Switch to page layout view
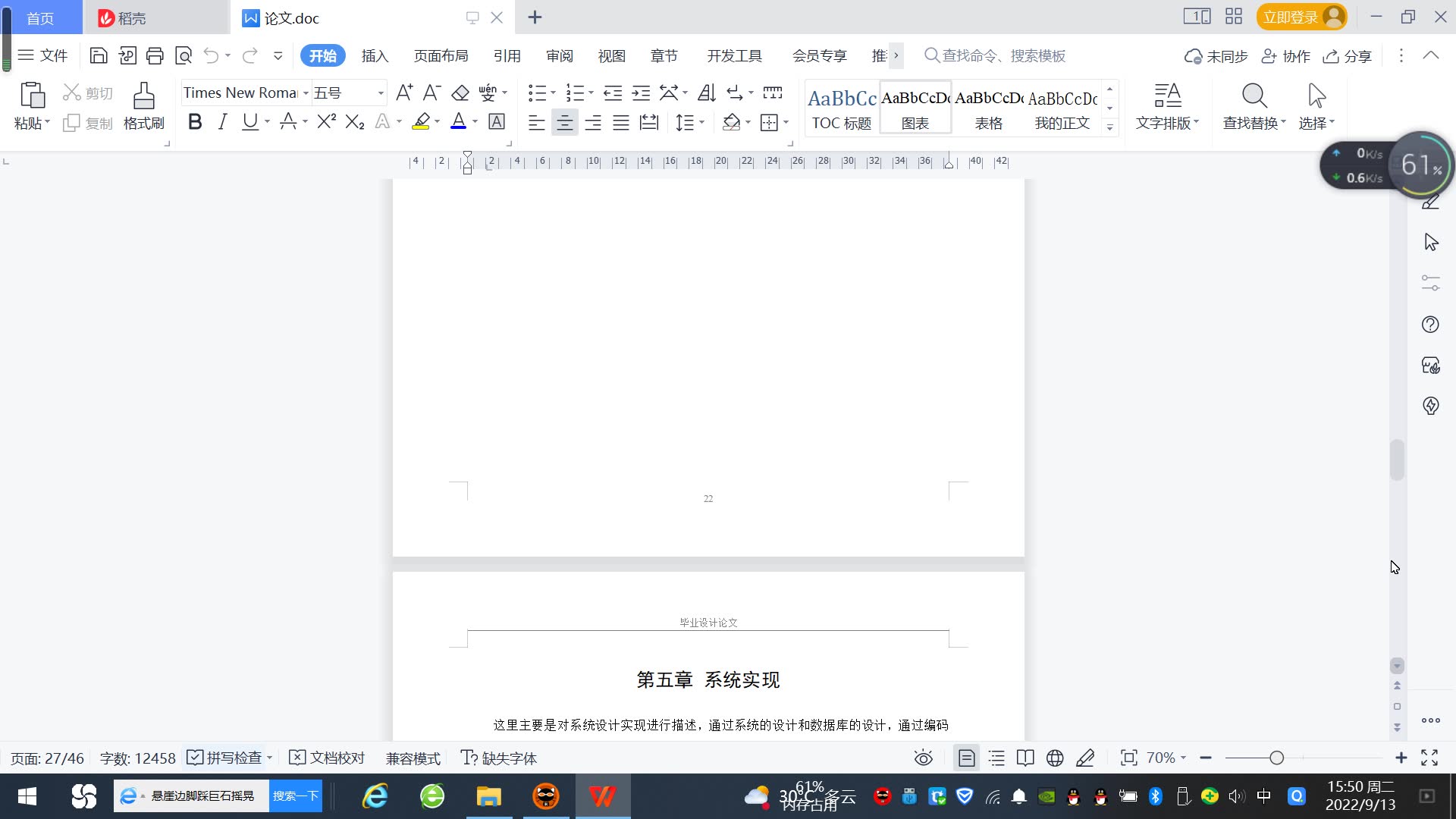This screenshot has width=1456, height=819. [966, 758]
